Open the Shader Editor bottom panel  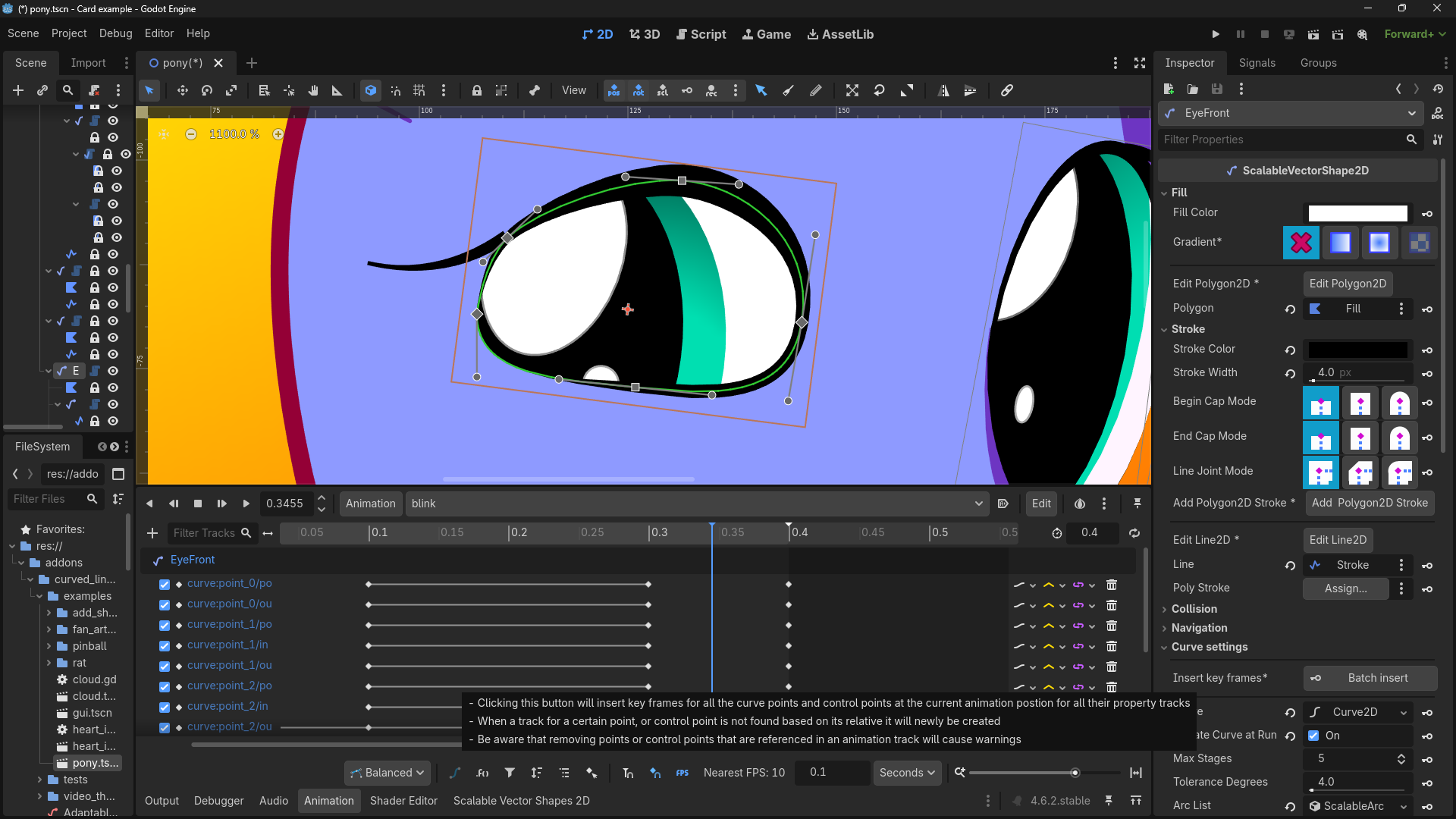click(x=403, y=801)
